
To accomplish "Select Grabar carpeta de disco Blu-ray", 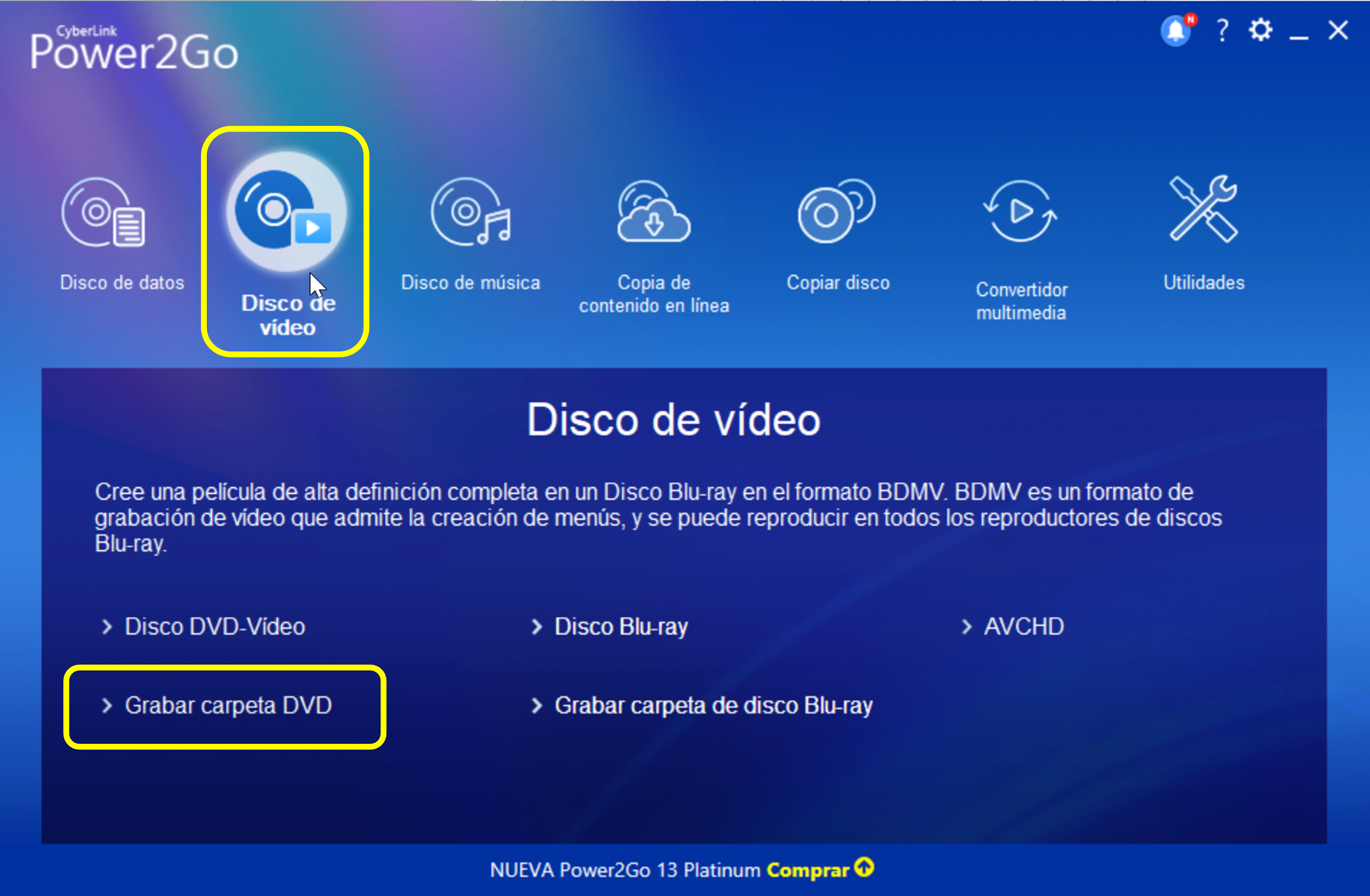I will tap(713, 705).
